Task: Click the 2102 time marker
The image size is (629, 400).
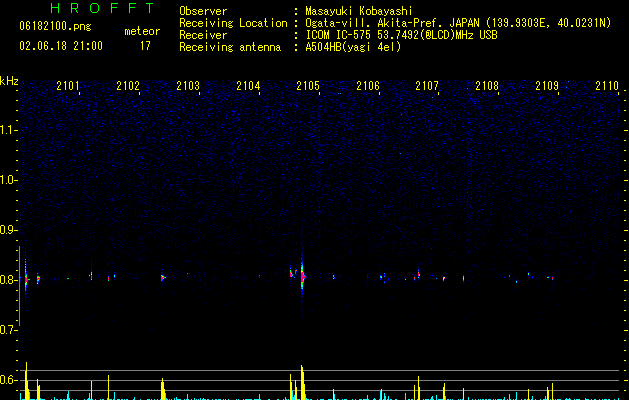Action: click(128, 86)
